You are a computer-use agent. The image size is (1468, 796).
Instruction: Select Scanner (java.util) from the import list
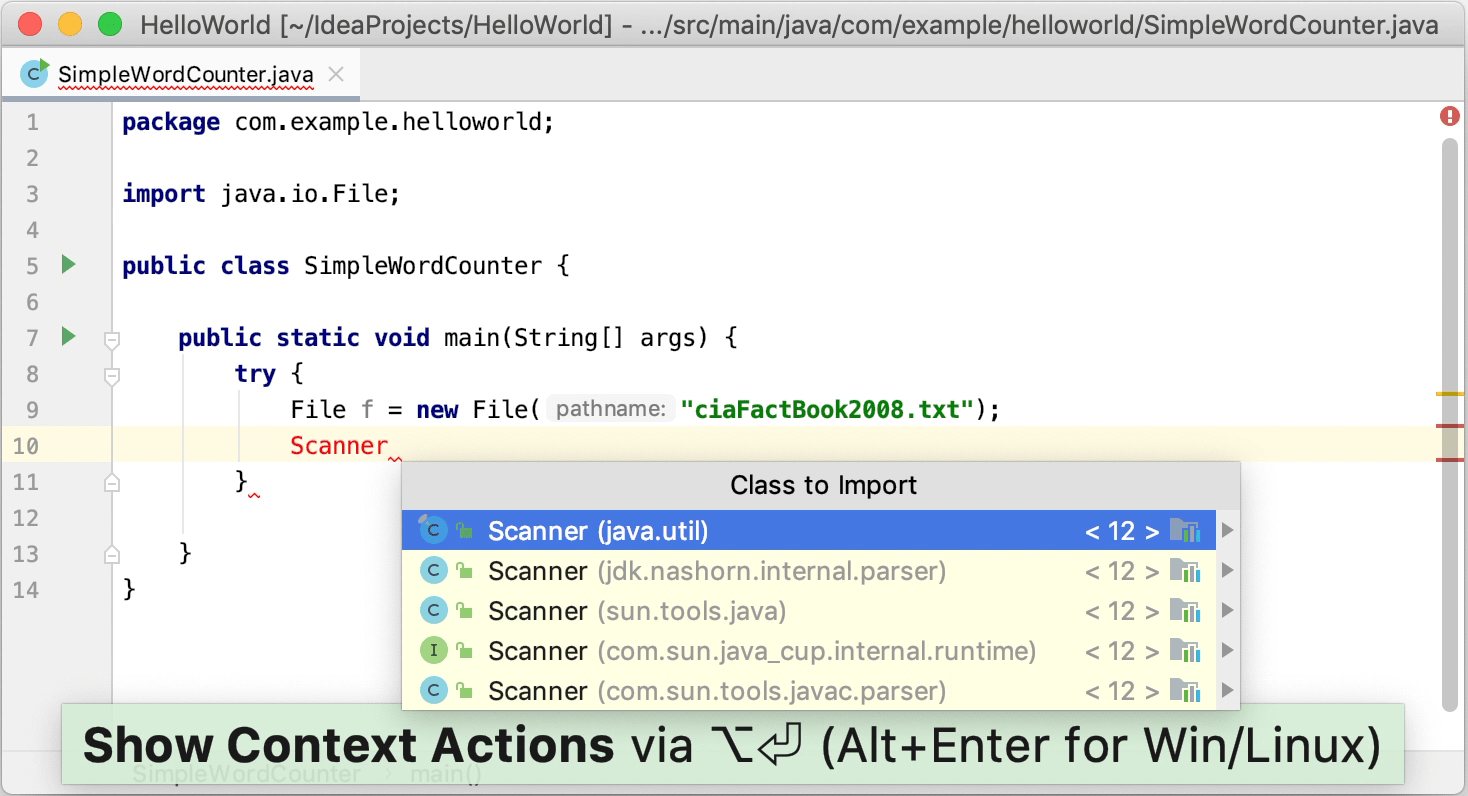[x=598, y=531]
